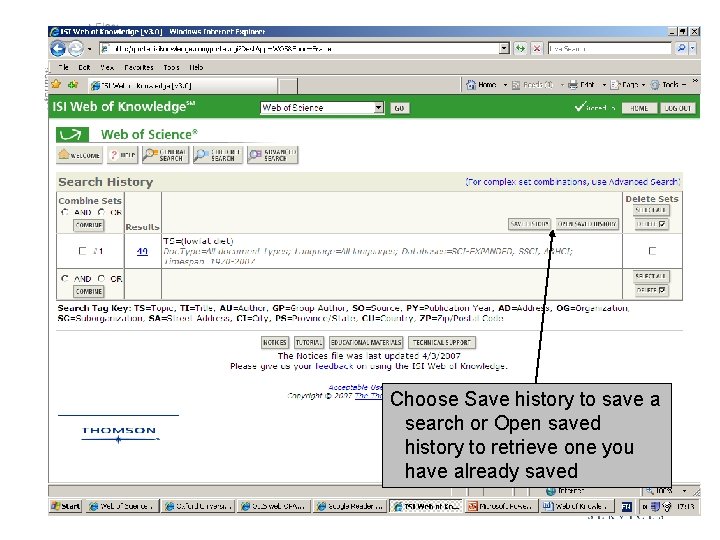
Task: Open the status bar zoom level dropdown
Action: point(684,491)
